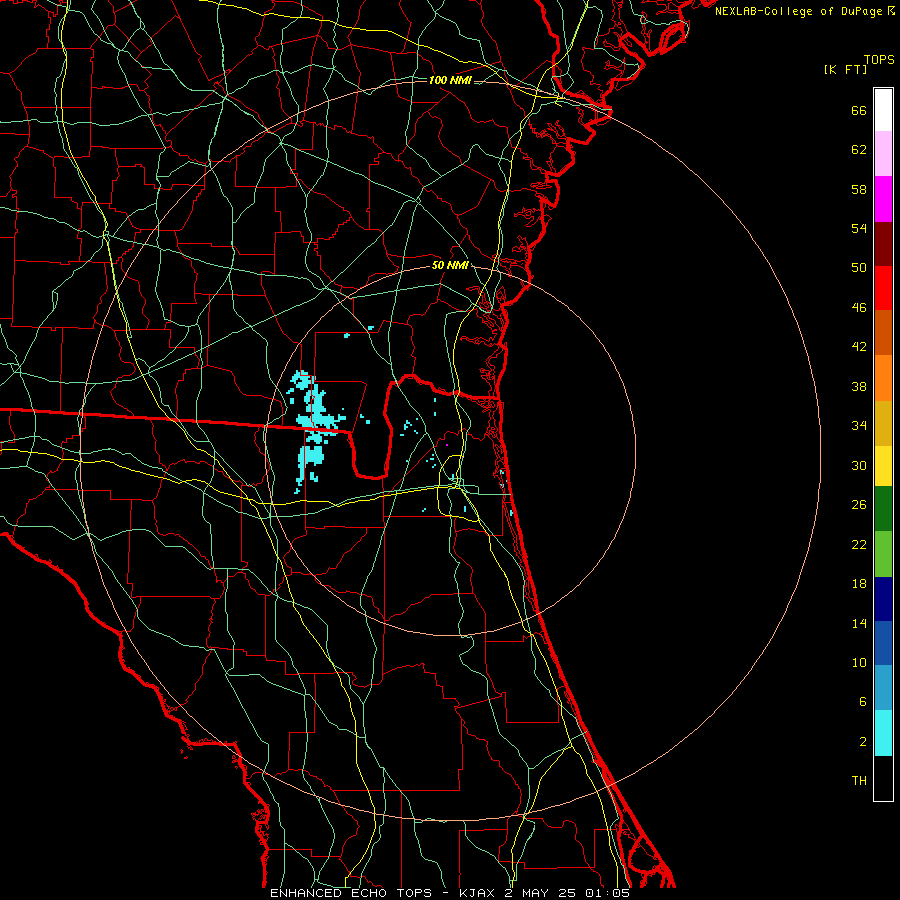Click the 50 NMI range ring label

tap(450, 265)
